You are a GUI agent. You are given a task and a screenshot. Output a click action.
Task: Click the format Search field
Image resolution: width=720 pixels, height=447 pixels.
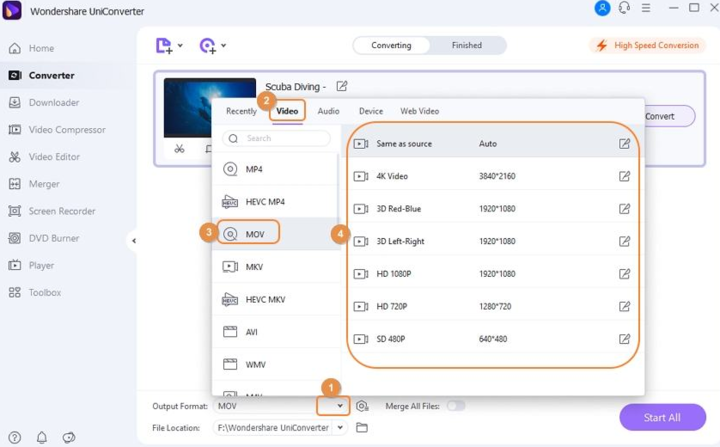tap(277, 138)
